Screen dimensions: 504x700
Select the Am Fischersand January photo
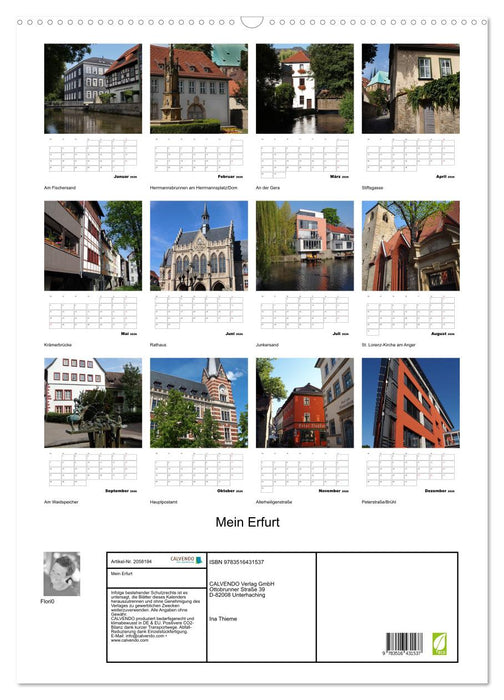[93, 88]
